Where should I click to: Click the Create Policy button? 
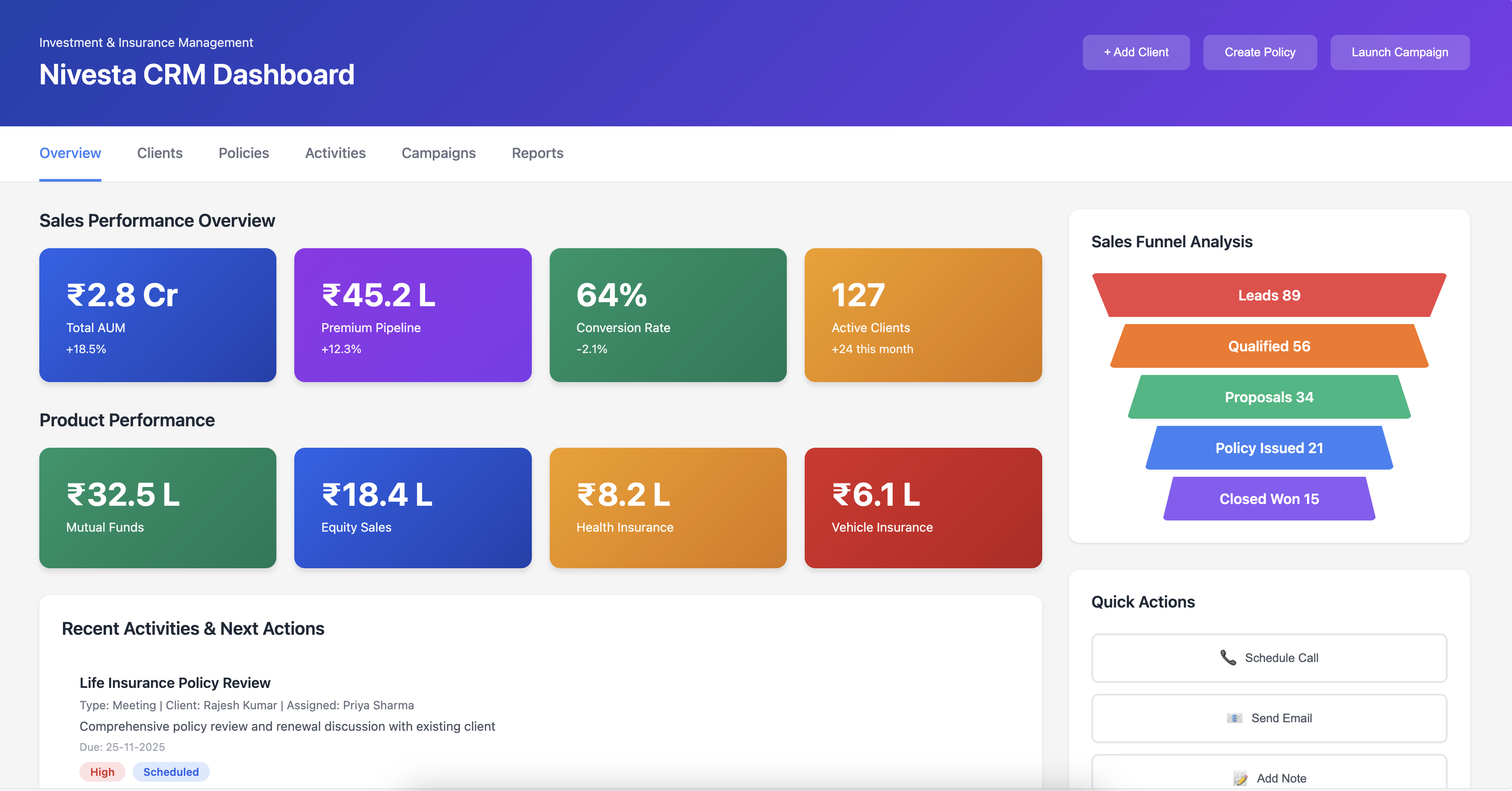point(1260,52)
